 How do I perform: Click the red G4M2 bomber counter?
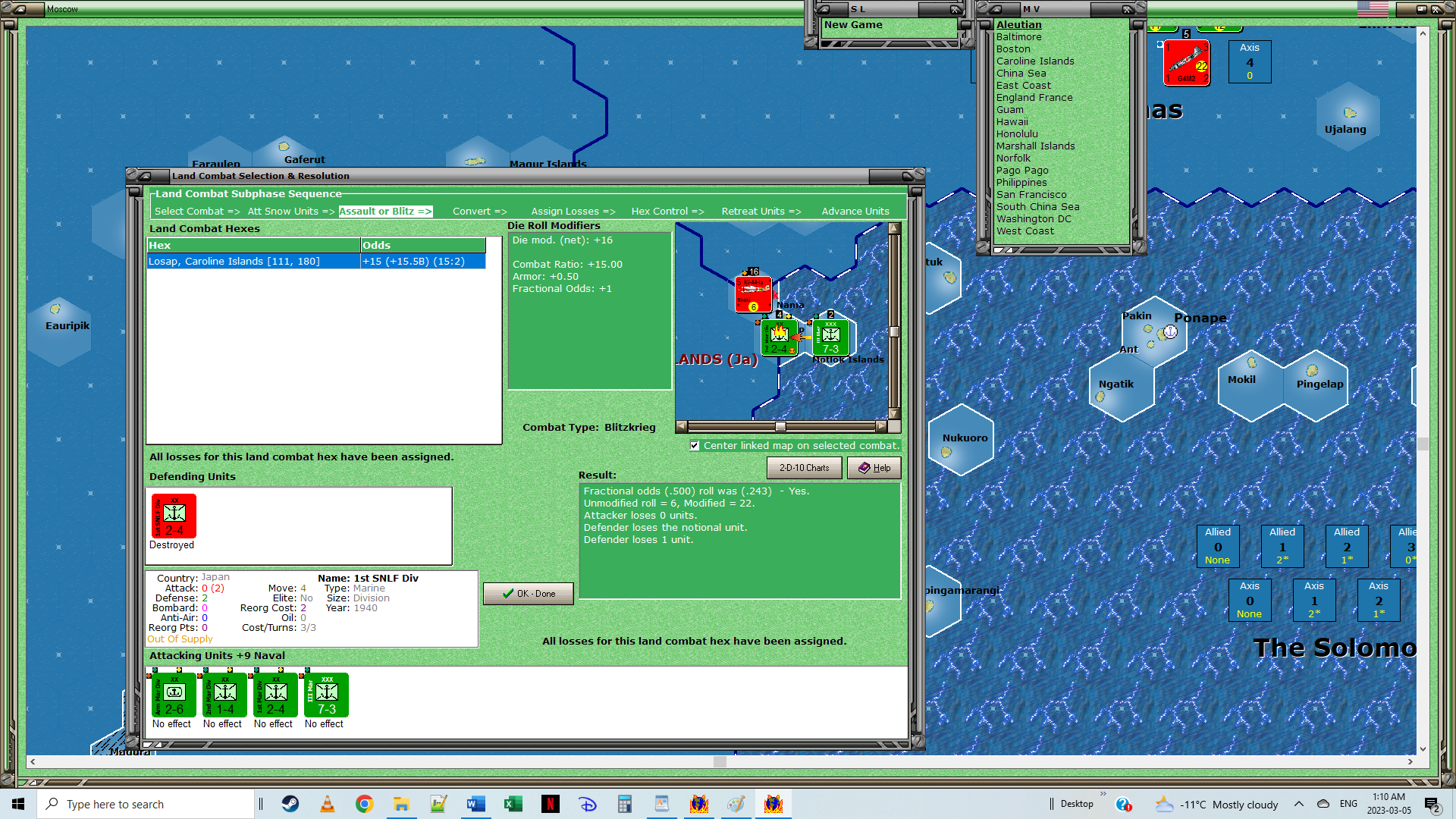point(1187,63)
